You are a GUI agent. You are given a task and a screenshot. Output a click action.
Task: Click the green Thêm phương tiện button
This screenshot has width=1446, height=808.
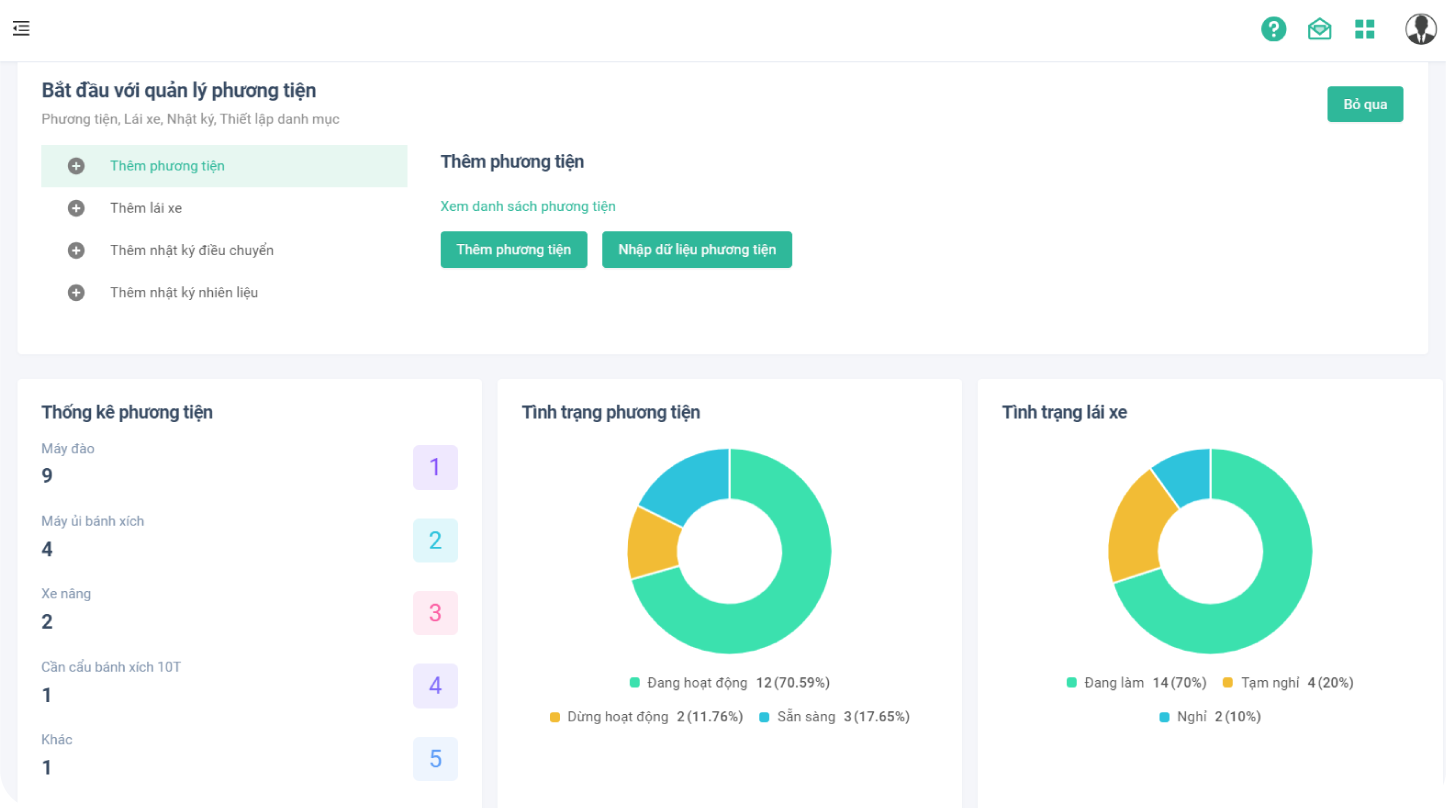tap(513, 250)
